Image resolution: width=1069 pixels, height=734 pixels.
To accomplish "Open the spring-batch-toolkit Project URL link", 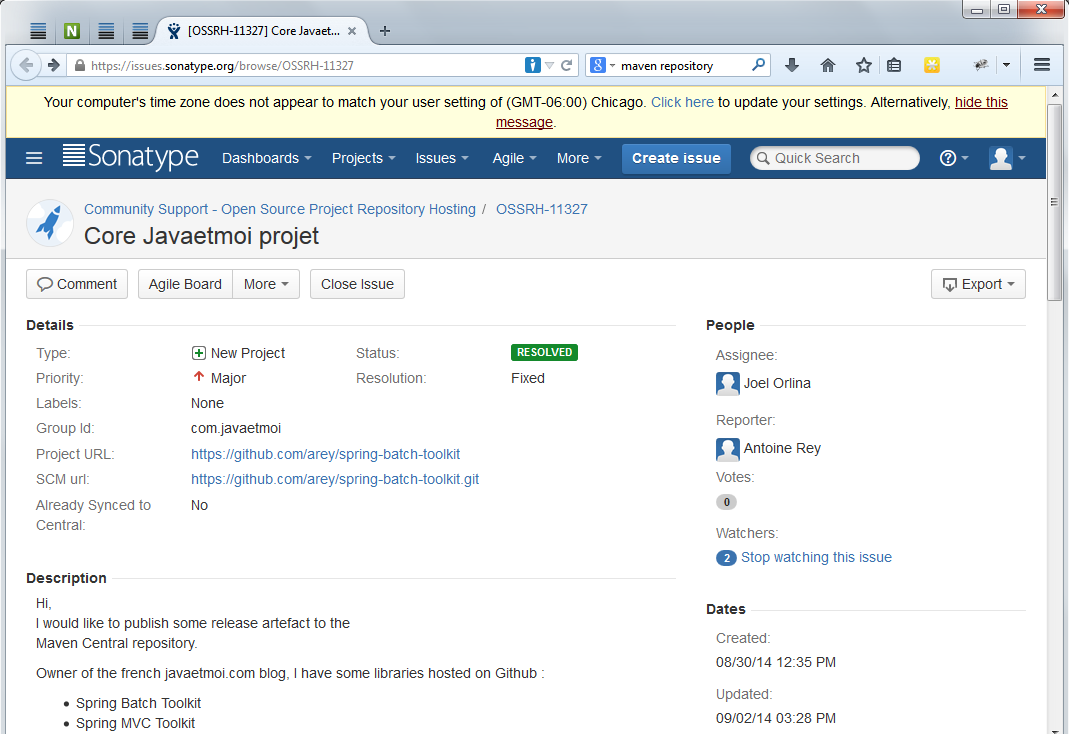I will [325, 454].
